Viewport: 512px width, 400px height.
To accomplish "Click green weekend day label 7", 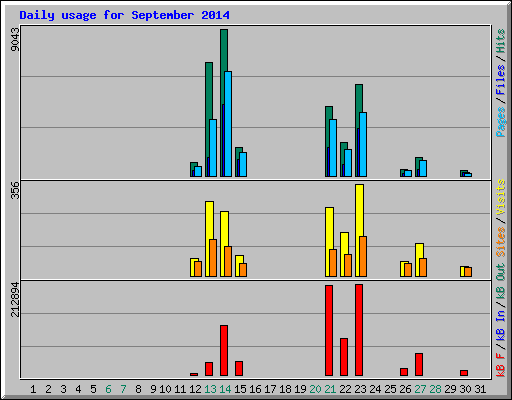I will click(x=123, y=389).
